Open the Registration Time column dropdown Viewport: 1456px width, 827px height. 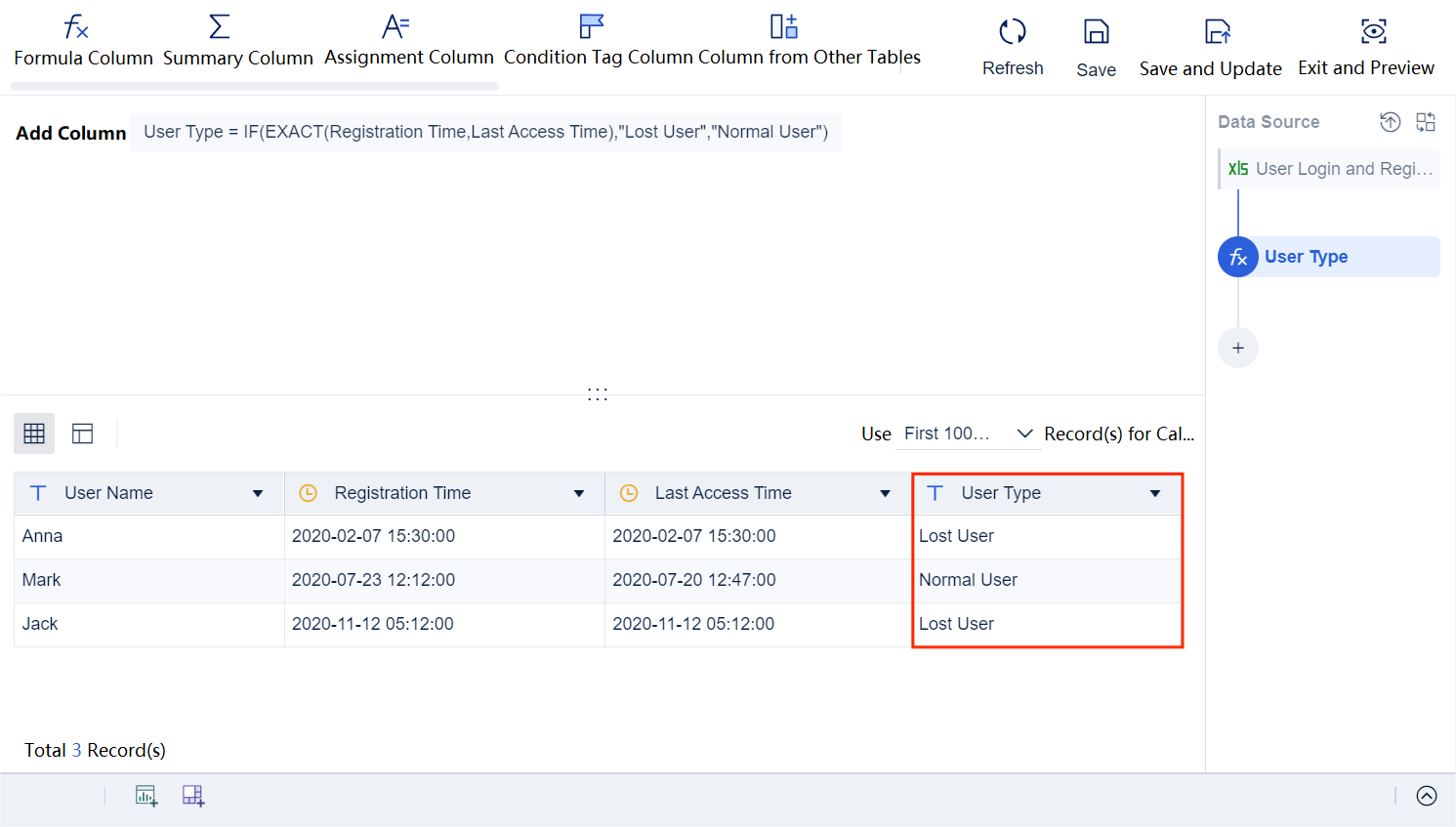[x=579, y=493]
